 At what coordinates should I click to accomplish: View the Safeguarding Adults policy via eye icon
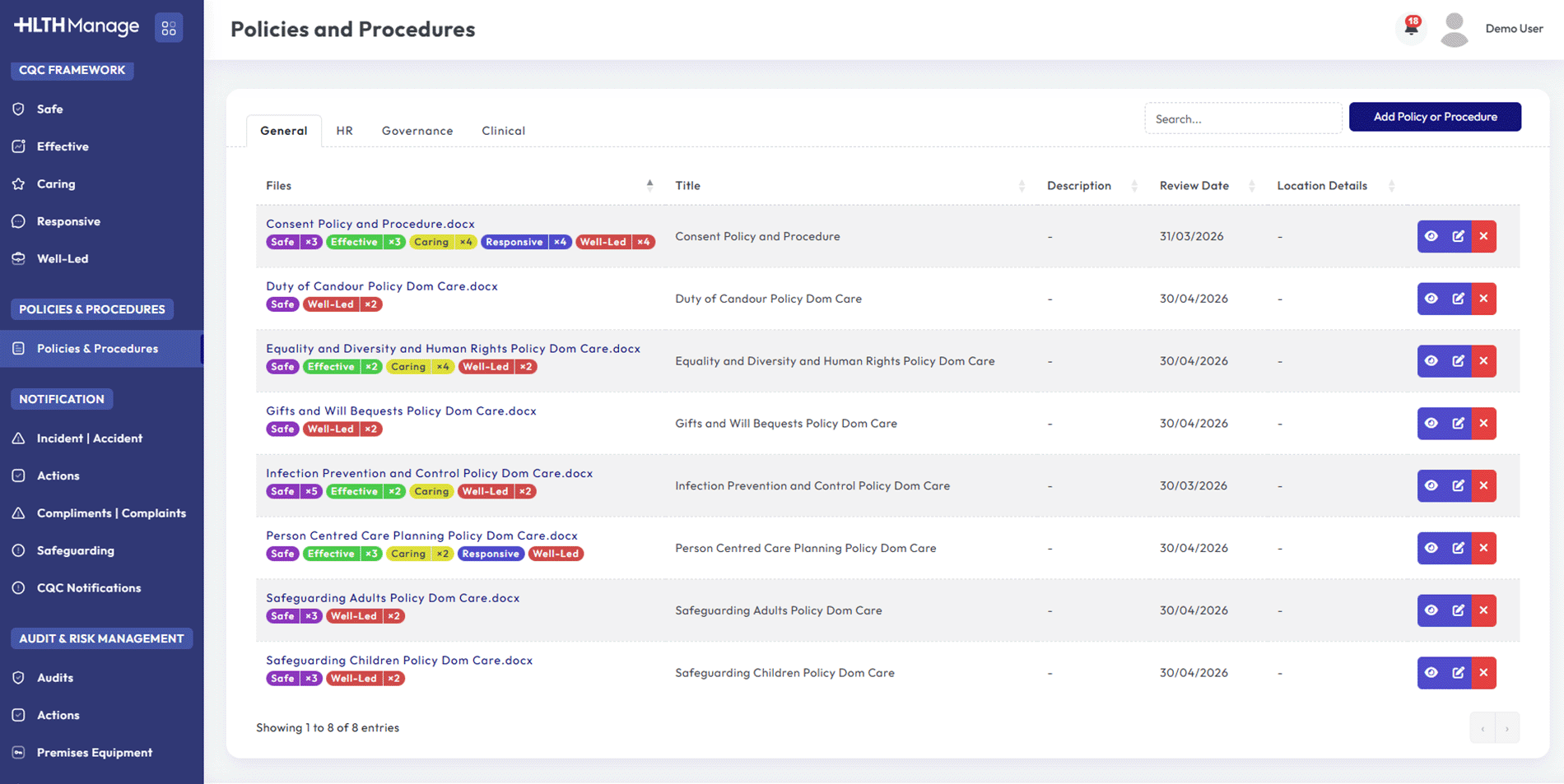(1431, 610)
